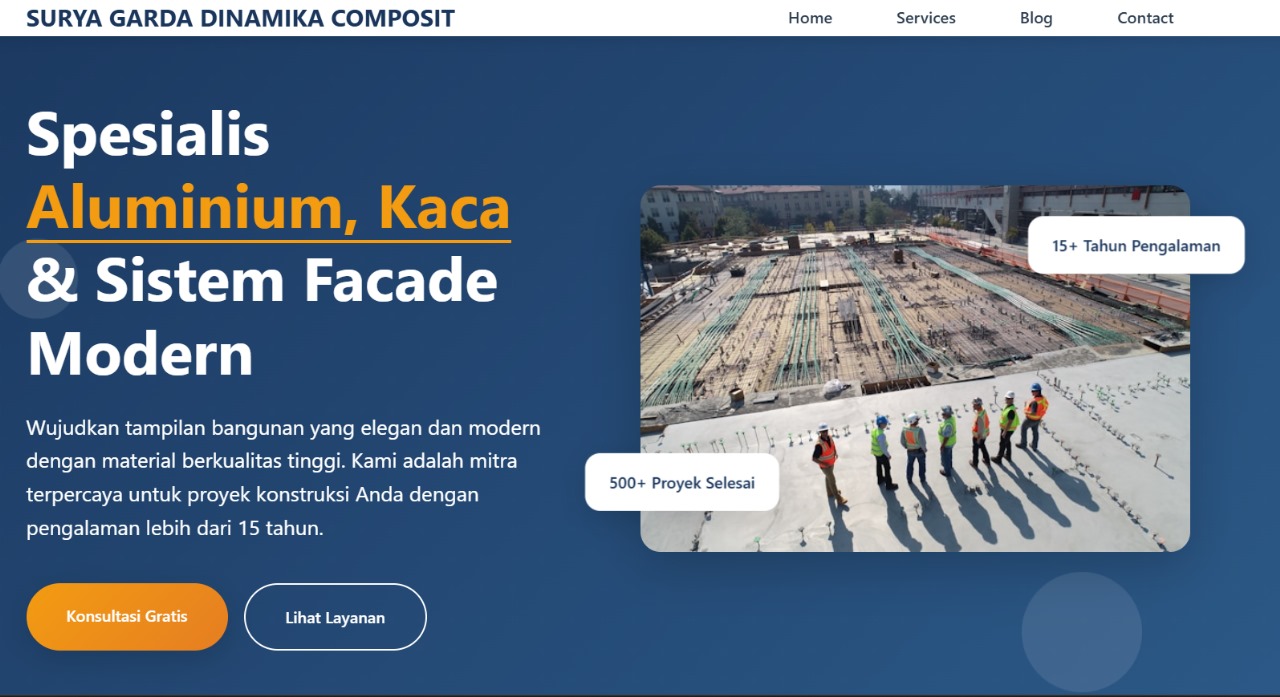Click the outlined Lihat Layanan button
Screen dimensions: 1280x697
(x=335, y=617)
